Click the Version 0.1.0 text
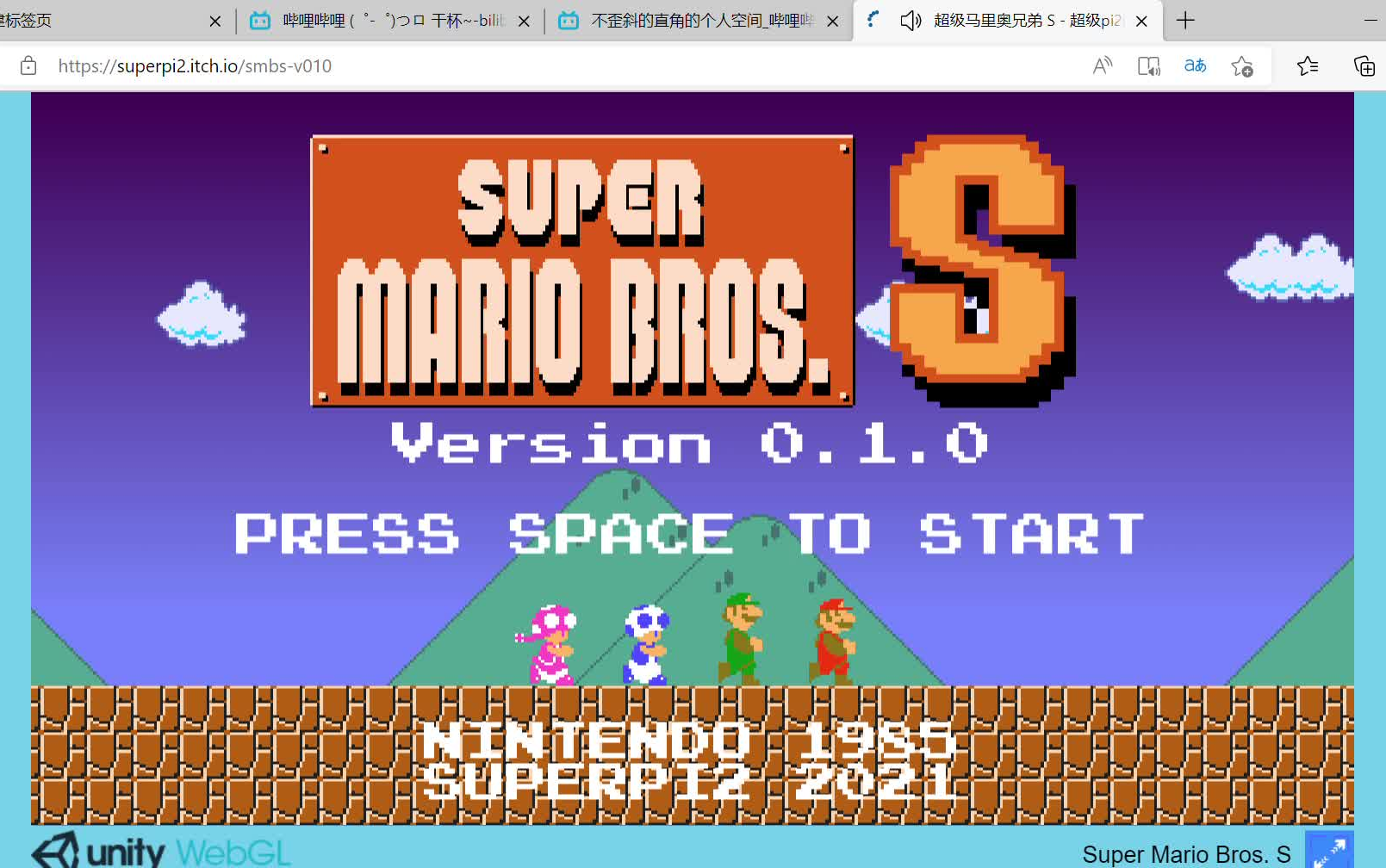The height and width of the screenshot is (868, 1386). [x=689, y=443]
